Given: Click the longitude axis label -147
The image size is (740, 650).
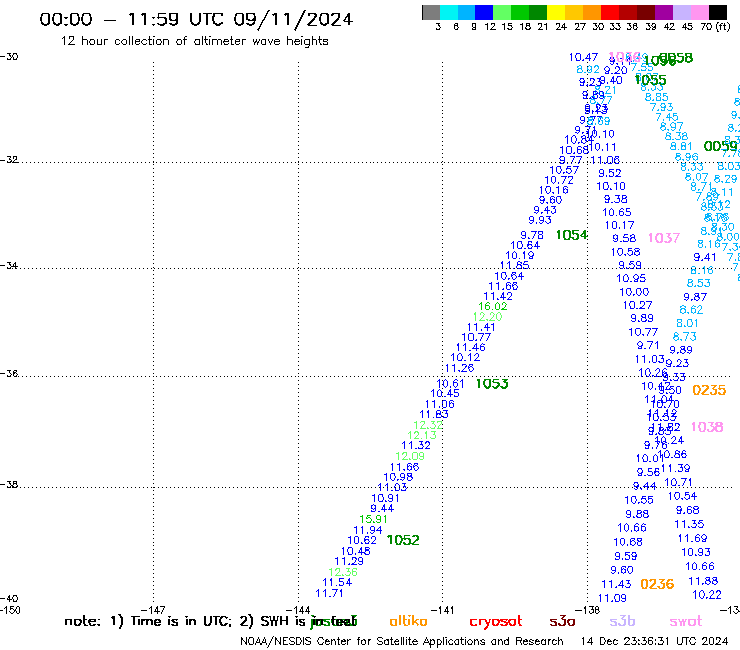Looking at the screenshot, I should point(153,611).
